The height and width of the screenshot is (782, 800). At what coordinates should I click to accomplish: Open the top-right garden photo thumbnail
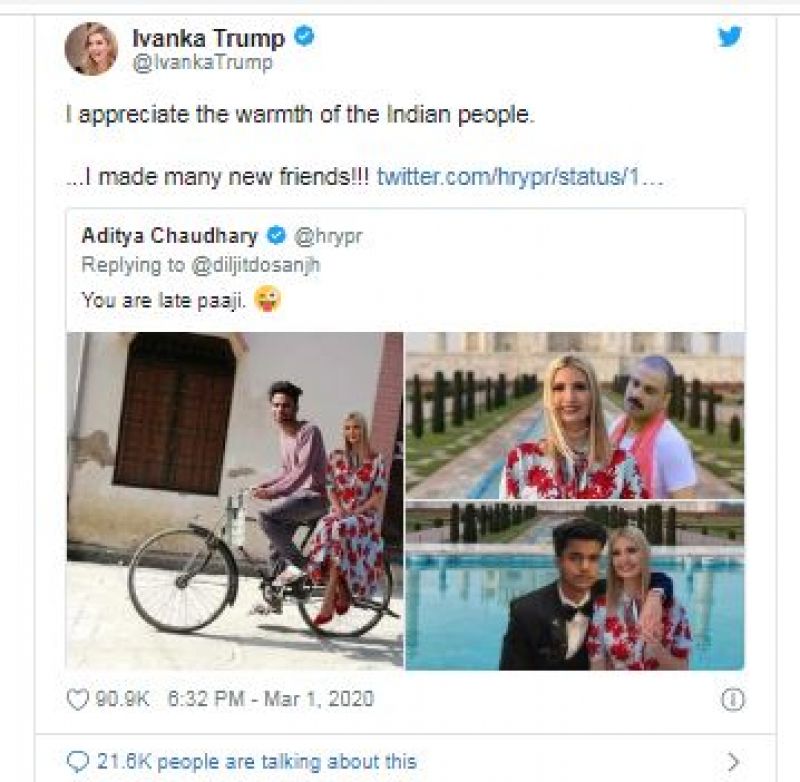click(574, 414)
